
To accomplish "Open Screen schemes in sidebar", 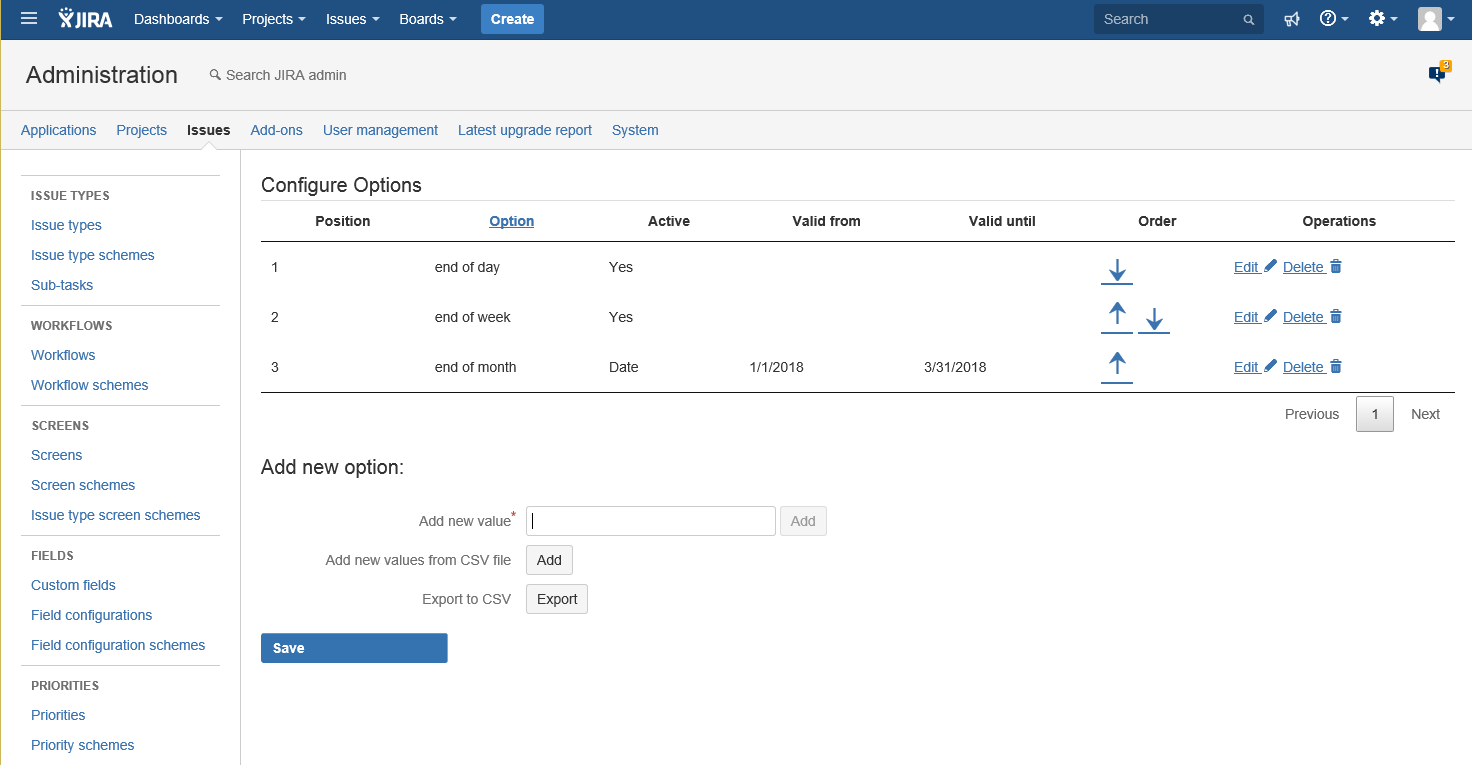I will click(83, 485).
